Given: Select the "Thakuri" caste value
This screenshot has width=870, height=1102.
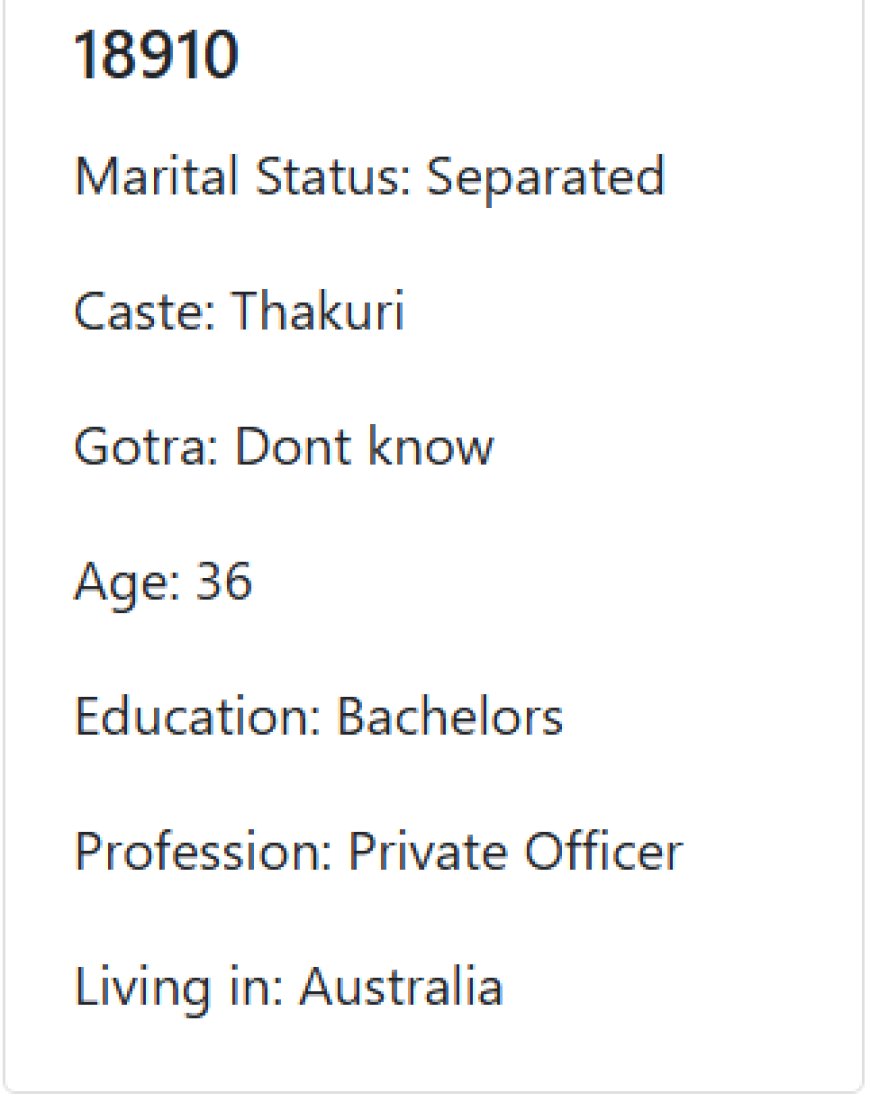Looking at the screenshot, I should click(x=318, y=309).
